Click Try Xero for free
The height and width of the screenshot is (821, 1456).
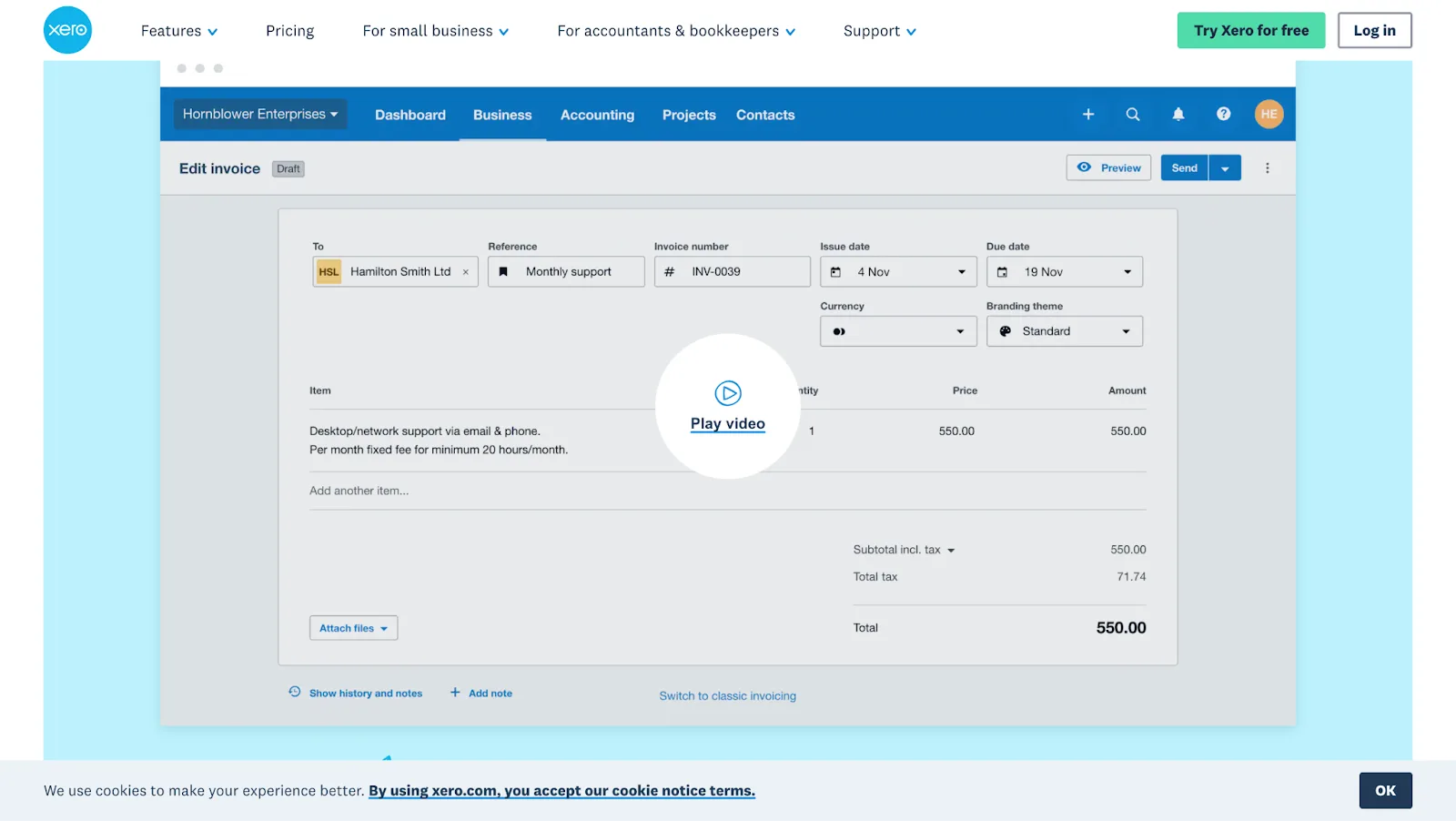1251,30
